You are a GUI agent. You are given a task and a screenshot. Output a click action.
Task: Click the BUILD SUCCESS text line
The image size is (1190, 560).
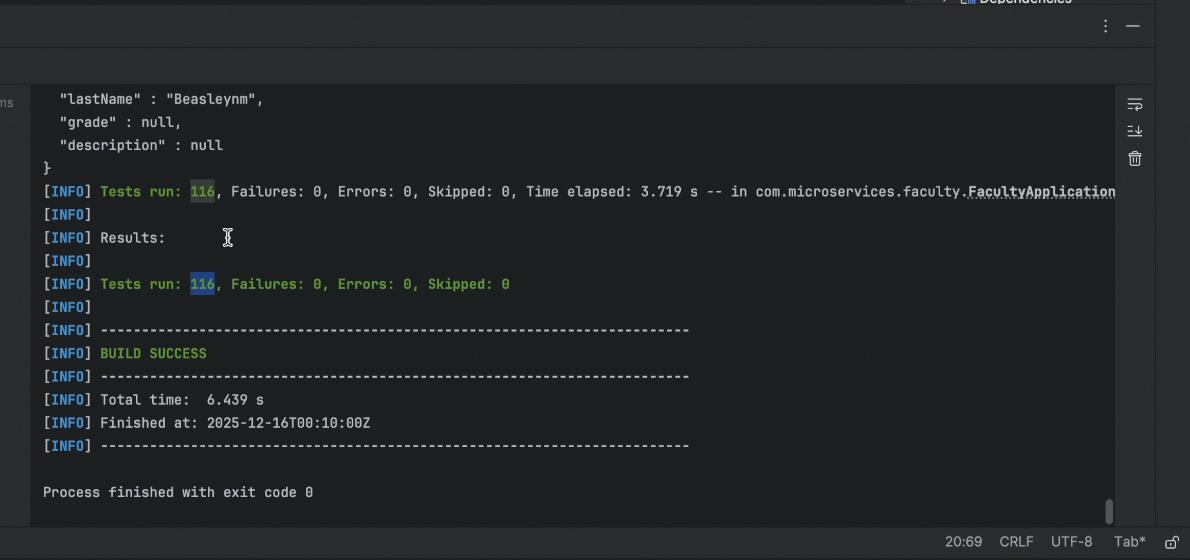click(x=153, y=354)
